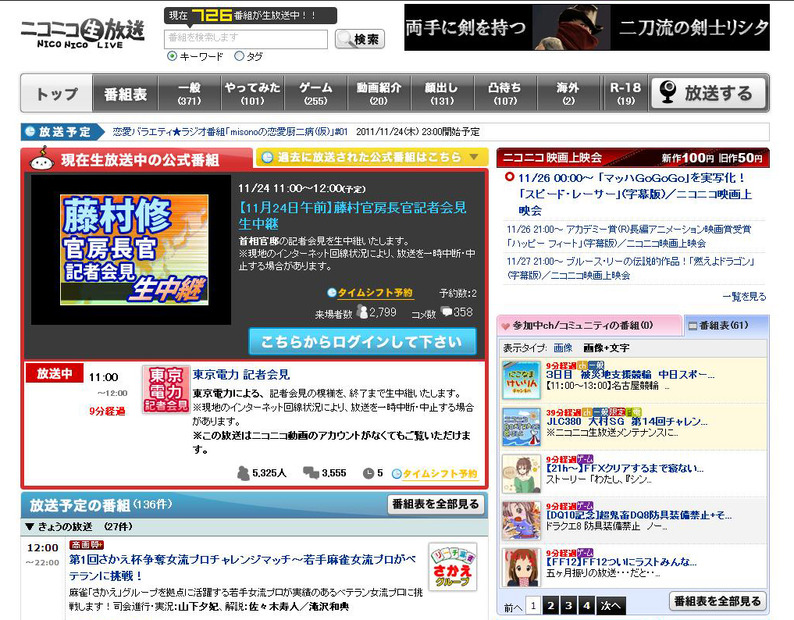Click the 番組を検索します search input field
Viewport: 794px width, 620px height.
(x=246, y=38)
